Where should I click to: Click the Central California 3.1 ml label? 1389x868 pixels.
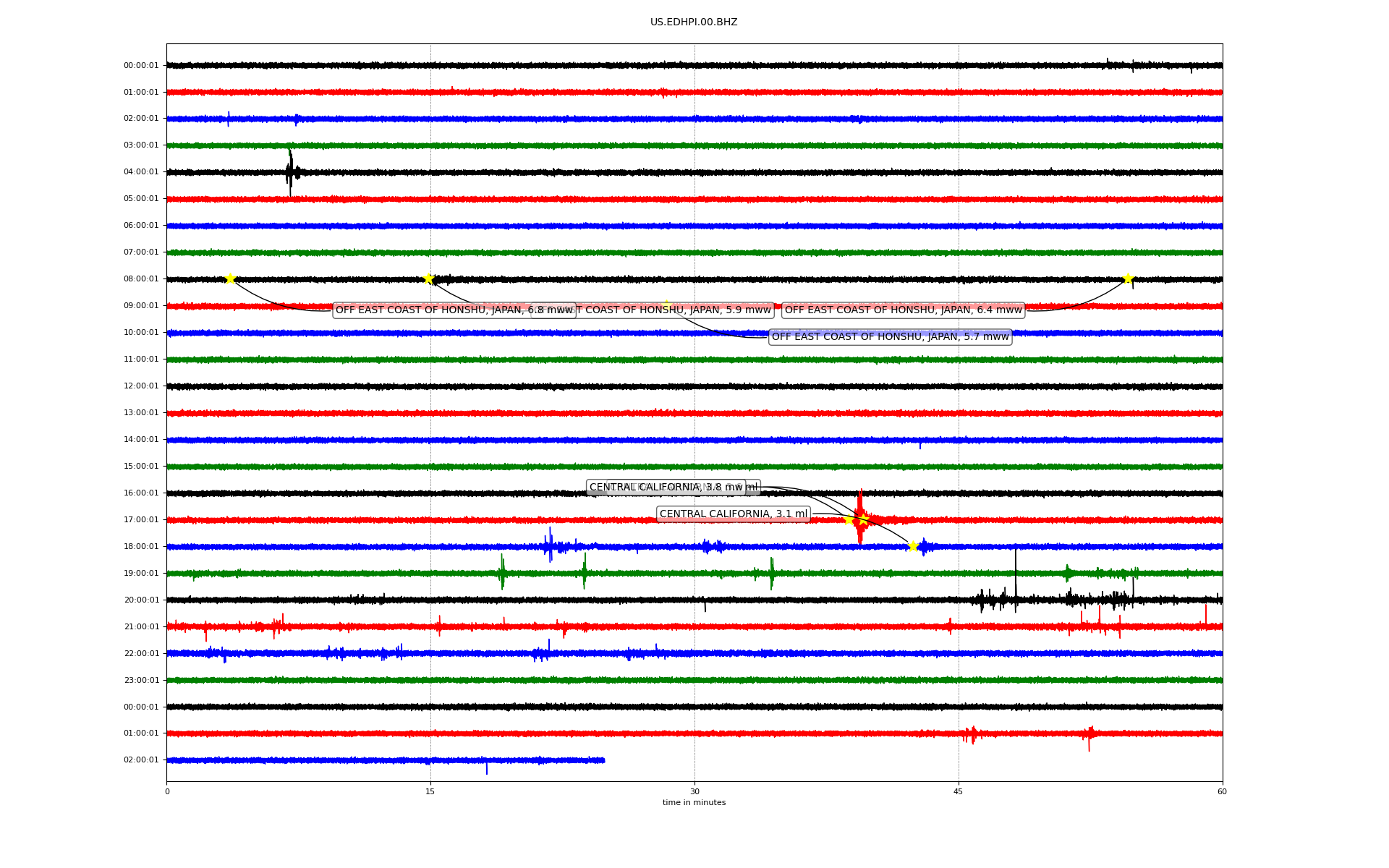(x=733, y=514)
